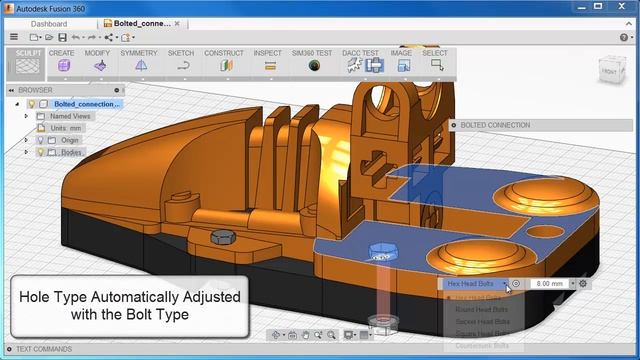This screenshot has width=640, height=360.
Task: Click the ViewCube FRONT face
Action: pos(609,71)
